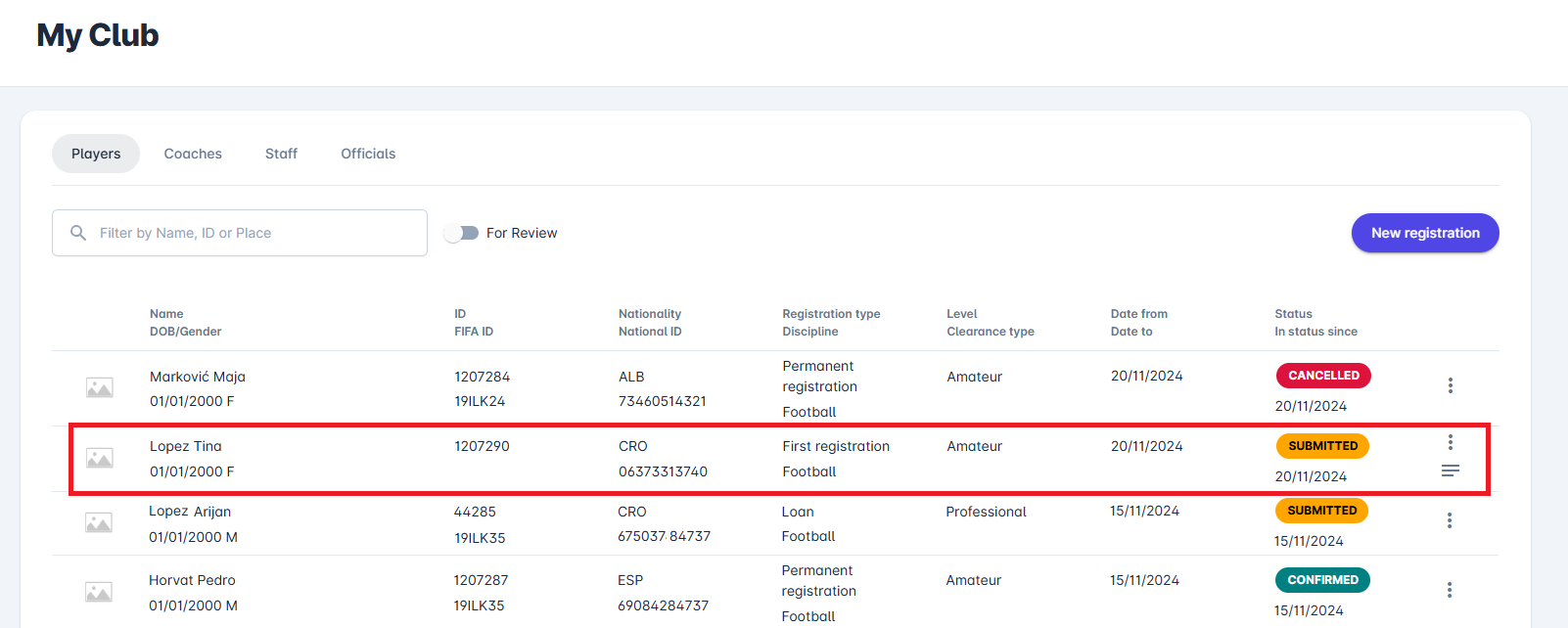Open three-dot menu for Marković Maja
Screen dimensions: 1568x628
pyautogui.click(x=1450, y=385)
